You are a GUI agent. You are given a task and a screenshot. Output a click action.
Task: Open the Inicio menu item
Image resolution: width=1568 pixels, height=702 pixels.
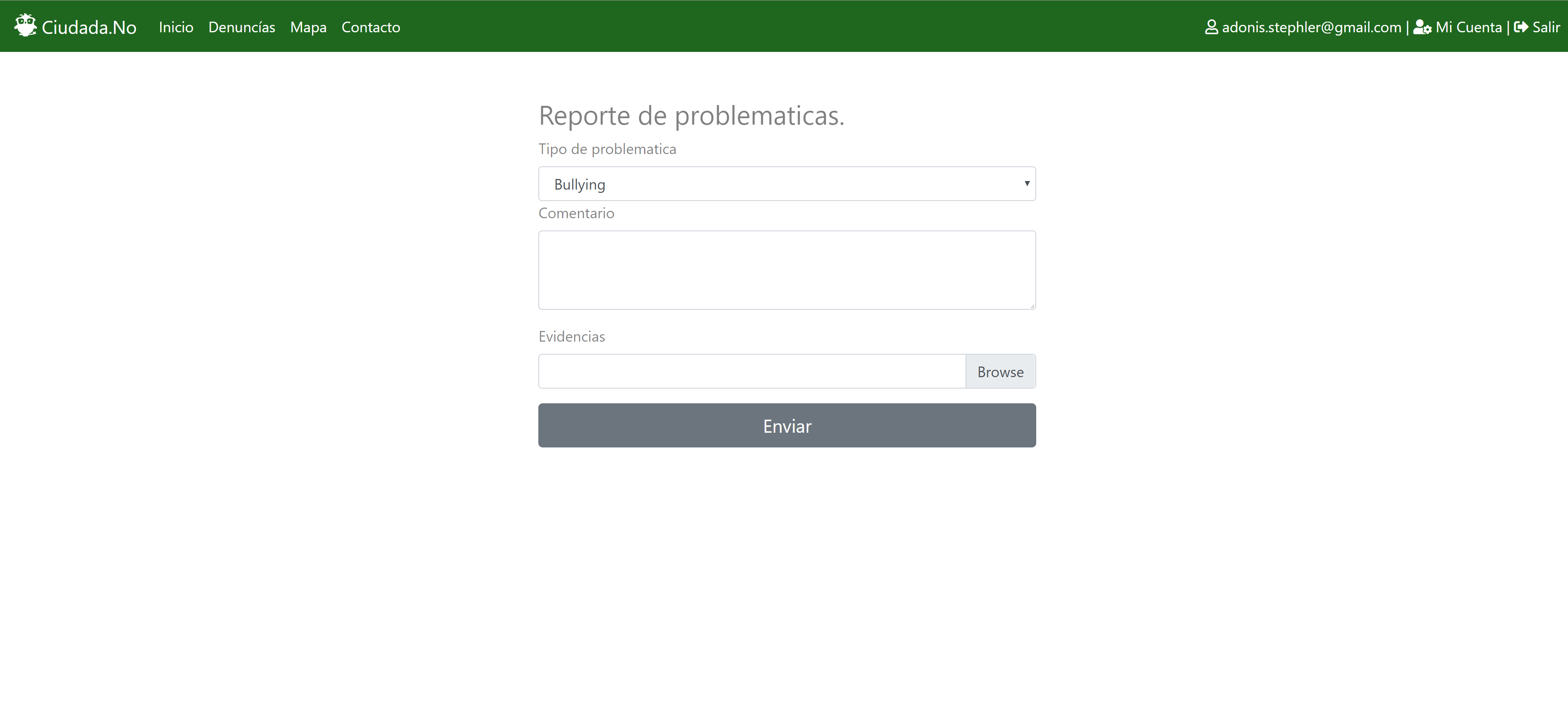click(176, 27)
